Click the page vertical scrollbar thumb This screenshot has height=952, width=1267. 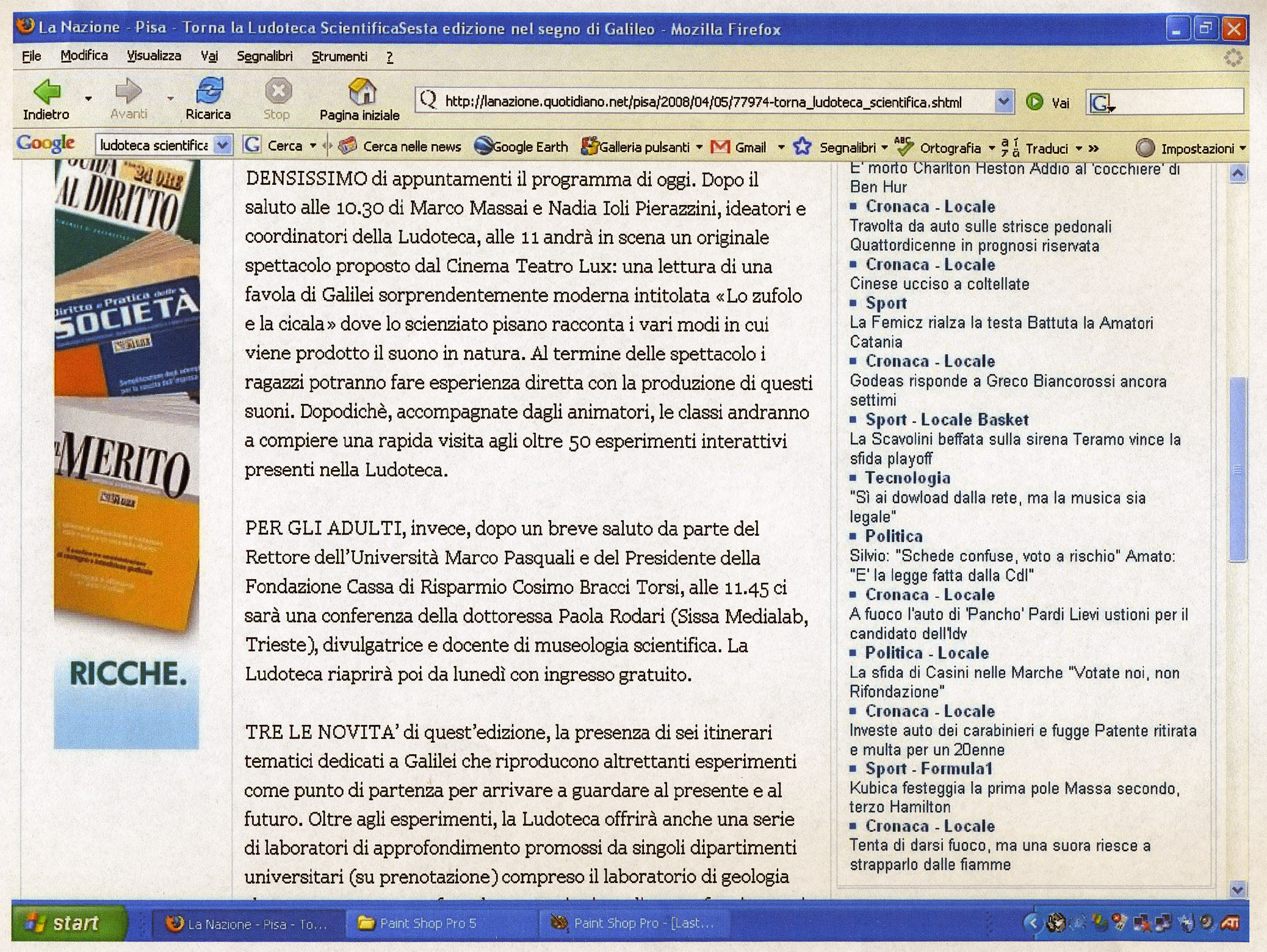tap(1237, 469)
